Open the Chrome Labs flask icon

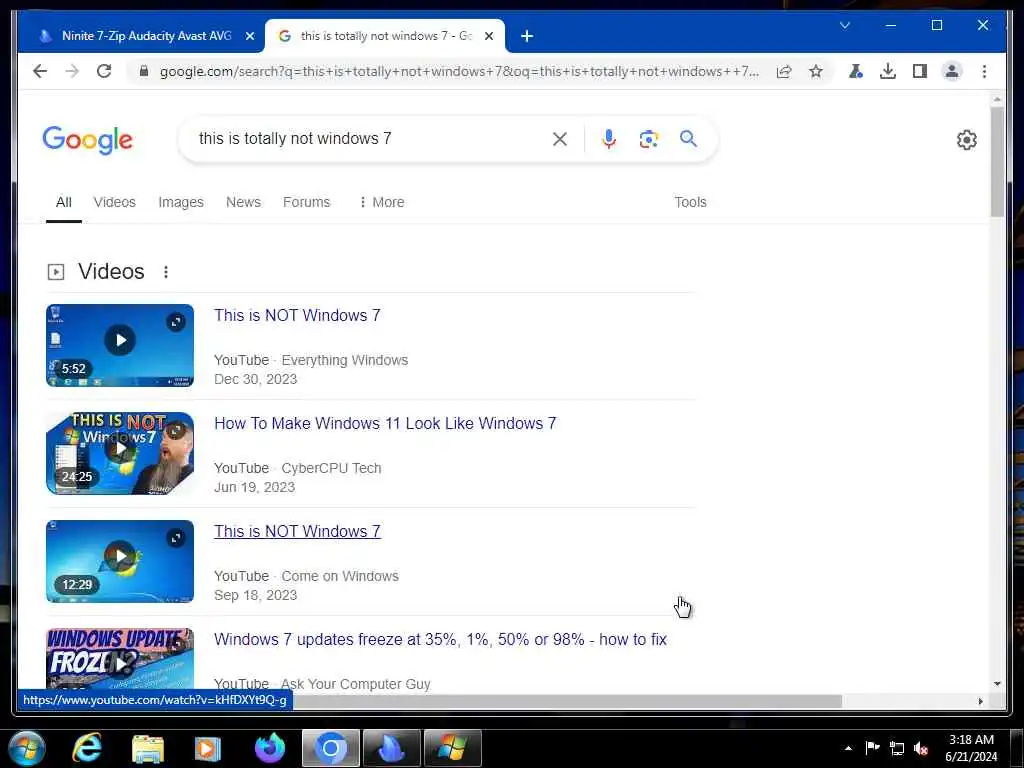(x=856, y=71)
